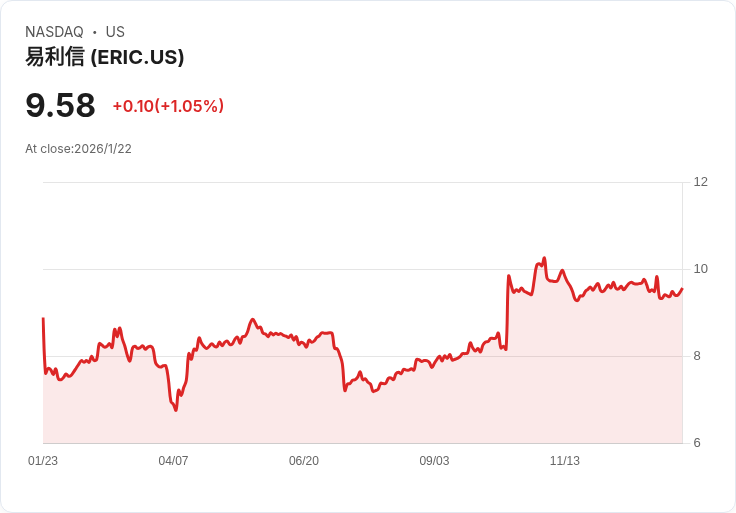
Task: Click the steep vertical jump in the price line
Action: point(507,312)
